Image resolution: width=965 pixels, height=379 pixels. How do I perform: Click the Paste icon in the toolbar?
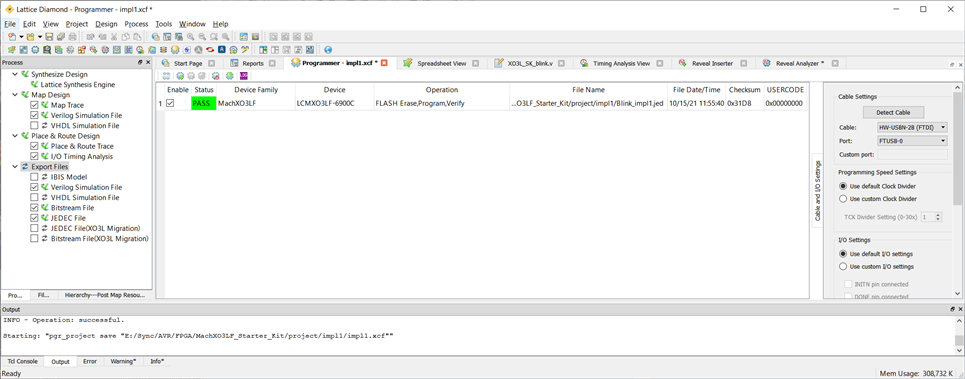pos(137,37)
